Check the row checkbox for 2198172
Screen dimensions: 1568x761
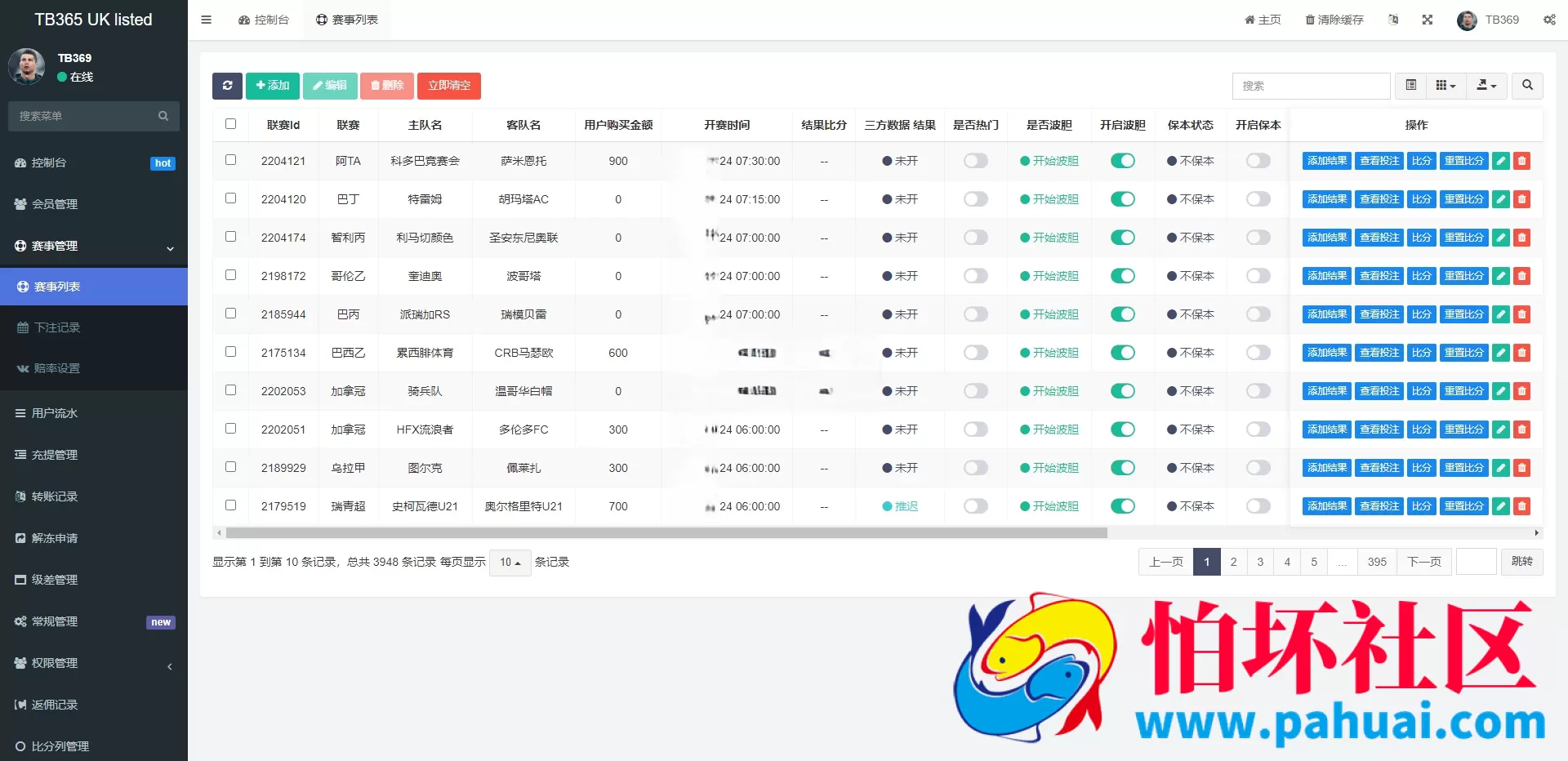[x=230, y=275]
